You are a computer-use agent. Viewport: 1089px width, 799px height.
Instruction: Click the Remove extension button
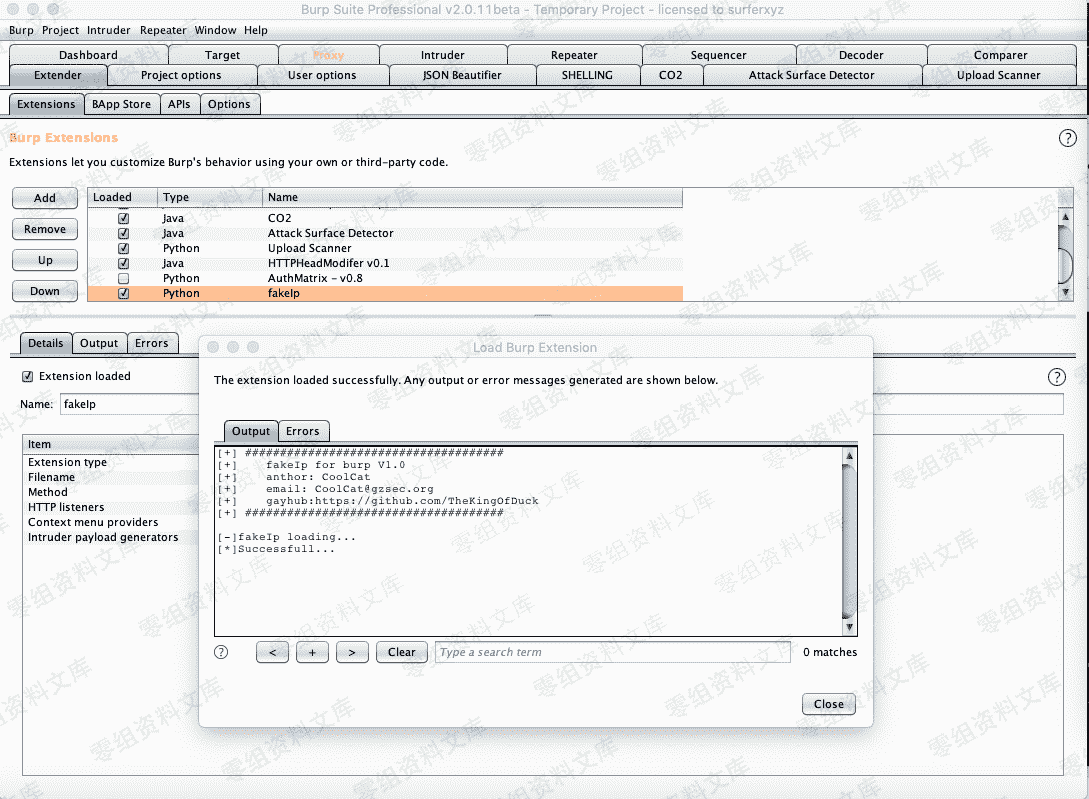[45, 229]
